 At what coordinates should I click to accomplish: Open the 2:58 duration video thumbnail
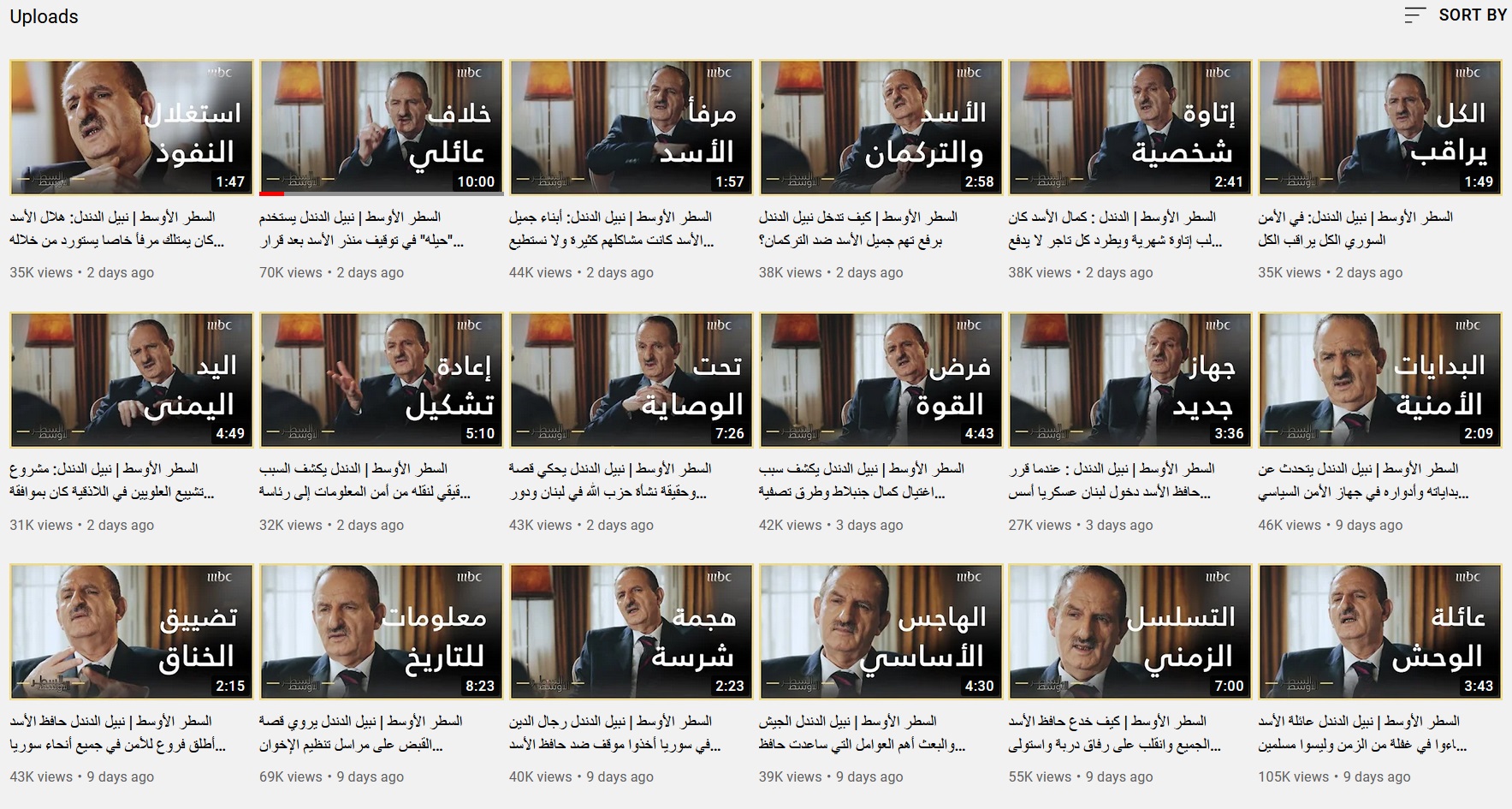coord(881,127)
